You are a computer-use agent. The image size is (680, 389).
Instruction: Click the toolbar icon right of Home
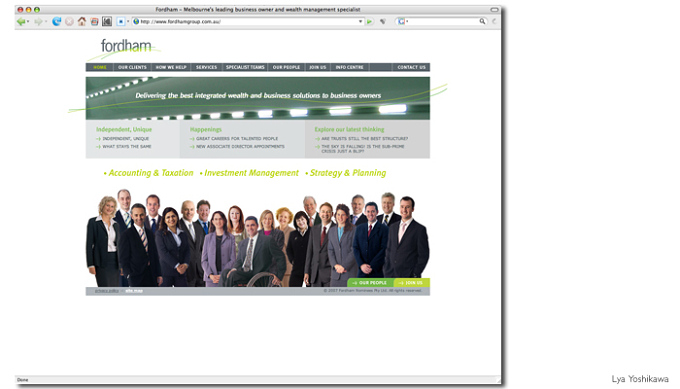(94, 22)
